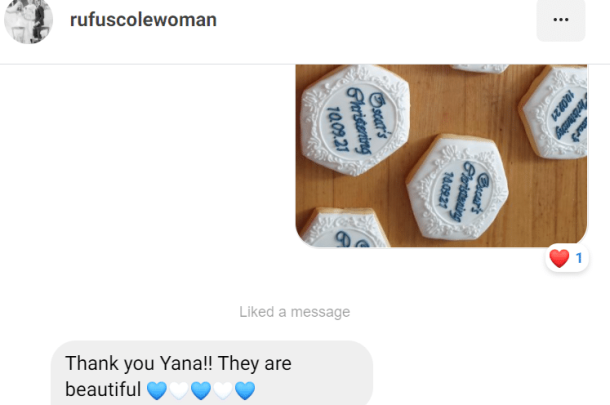Image resolution: width=610 pixels, height=405 pixels.
Task: Open the sent cookie photo message
Action: coord(441,156)
